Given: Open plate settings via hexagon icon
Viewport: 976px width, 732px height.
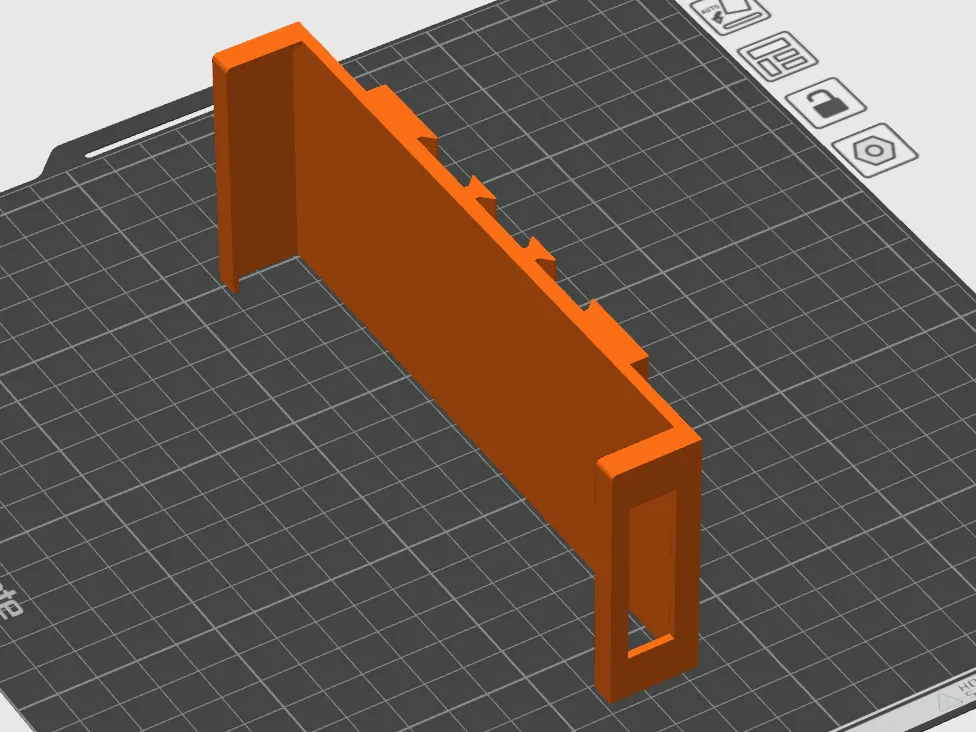Looking at the screenshot, I should pos(875,151).
